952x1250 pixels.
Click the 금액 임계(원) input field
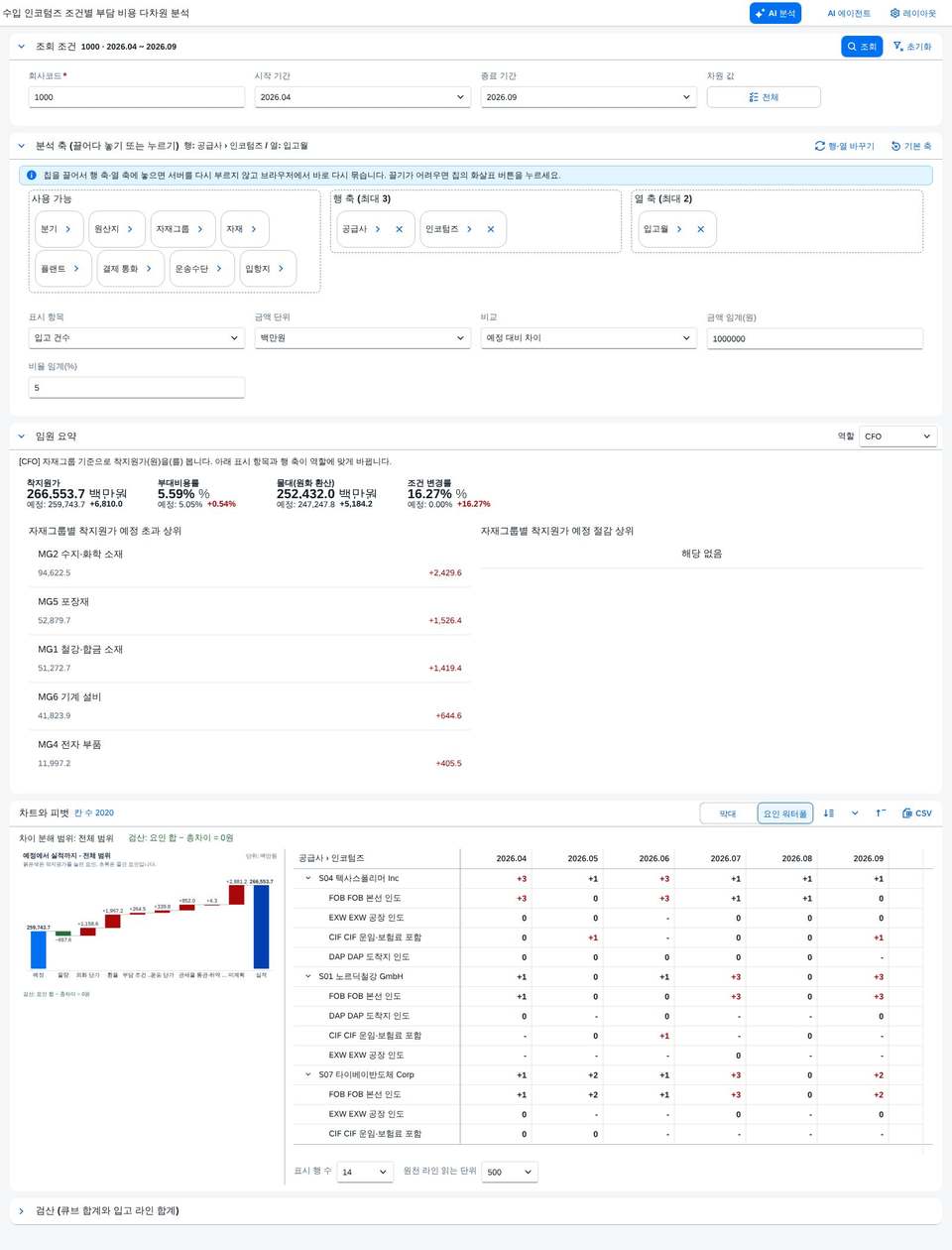pos(814,338)
